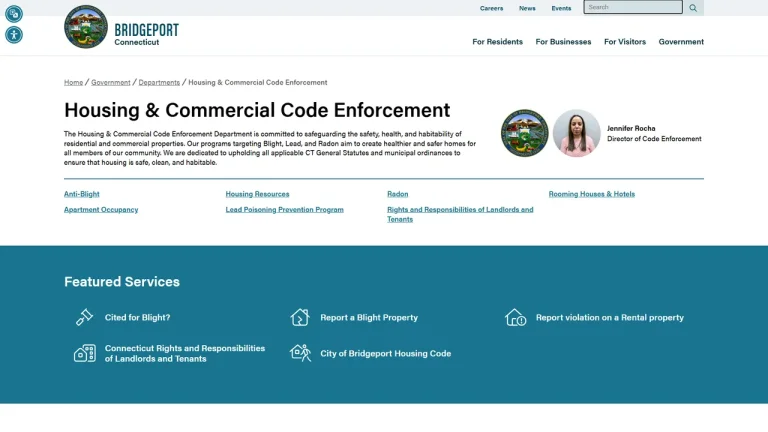Click the house alert icon for Rental property
Screen dimensions: 768x432
click(x=515, y=317)
